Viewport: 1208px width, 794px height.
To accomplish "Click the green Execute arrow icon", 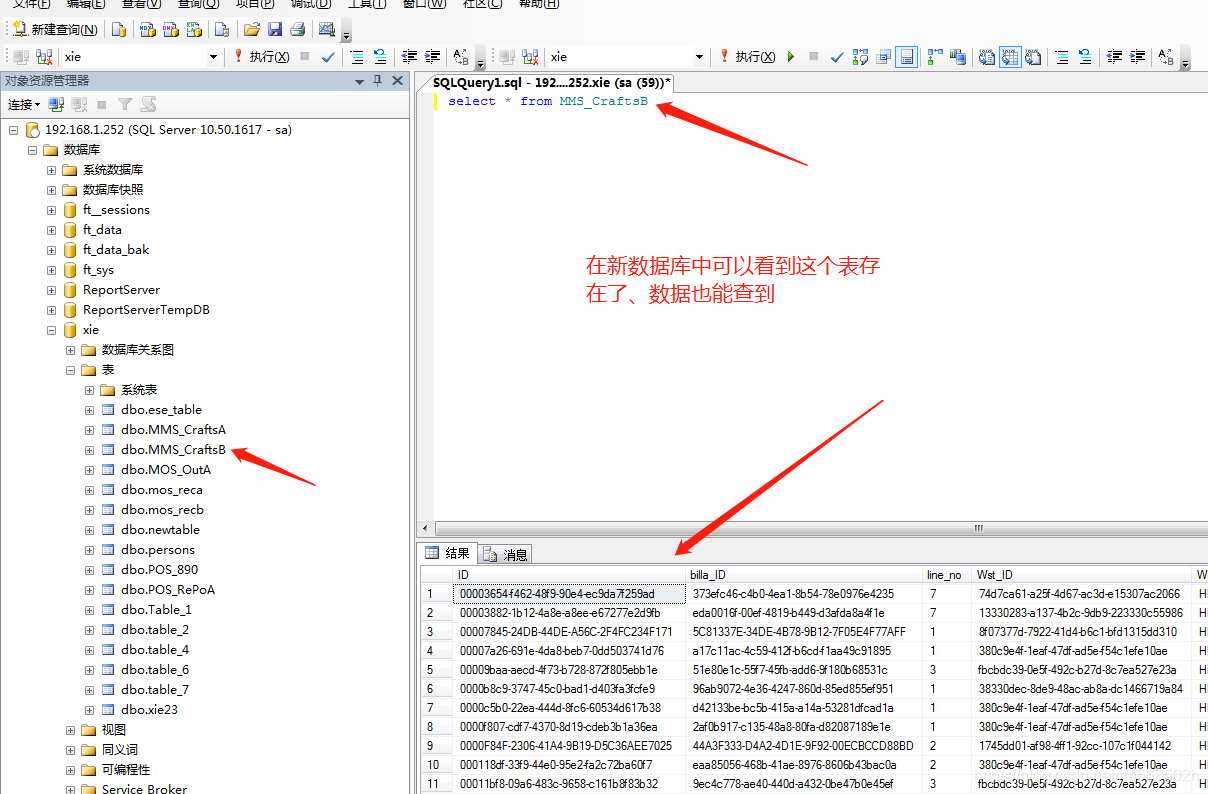I will pyautogui.click(x=790, y=57).
